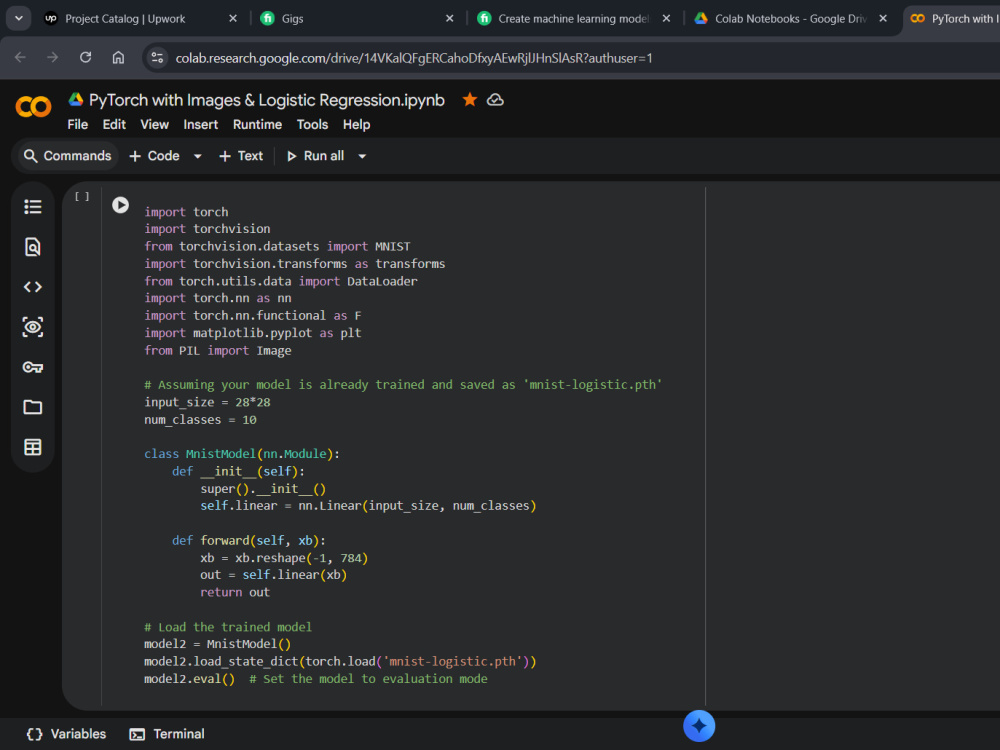
Task: Close the Colab Notebooks Google Drive tab
Action: click(883, 18)
